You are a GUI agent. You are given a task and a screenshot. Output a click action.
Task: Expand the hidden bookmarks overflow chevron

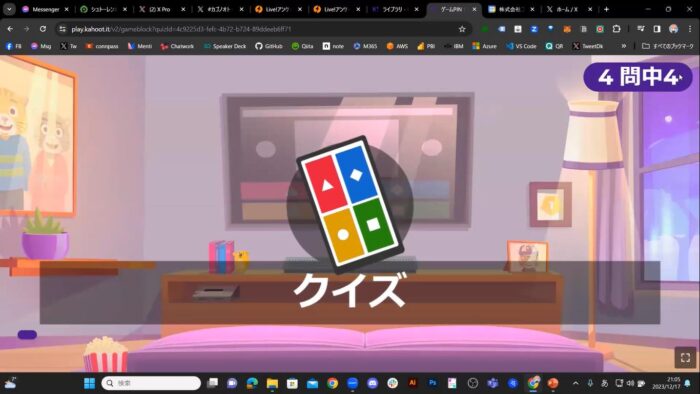624,46
